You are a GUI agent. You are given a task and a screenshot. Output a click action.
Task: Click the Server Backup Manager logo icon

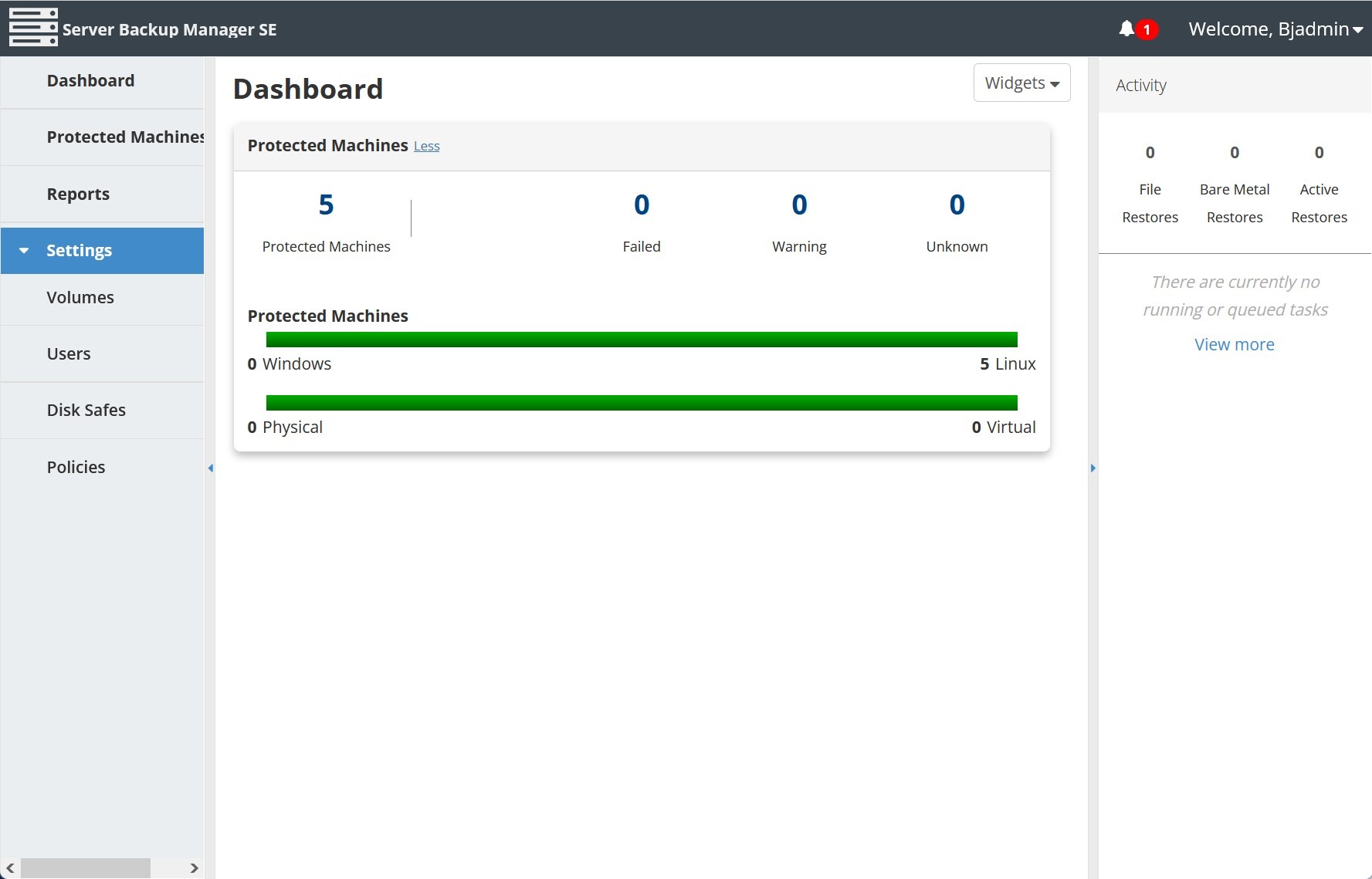coord(33,28)
